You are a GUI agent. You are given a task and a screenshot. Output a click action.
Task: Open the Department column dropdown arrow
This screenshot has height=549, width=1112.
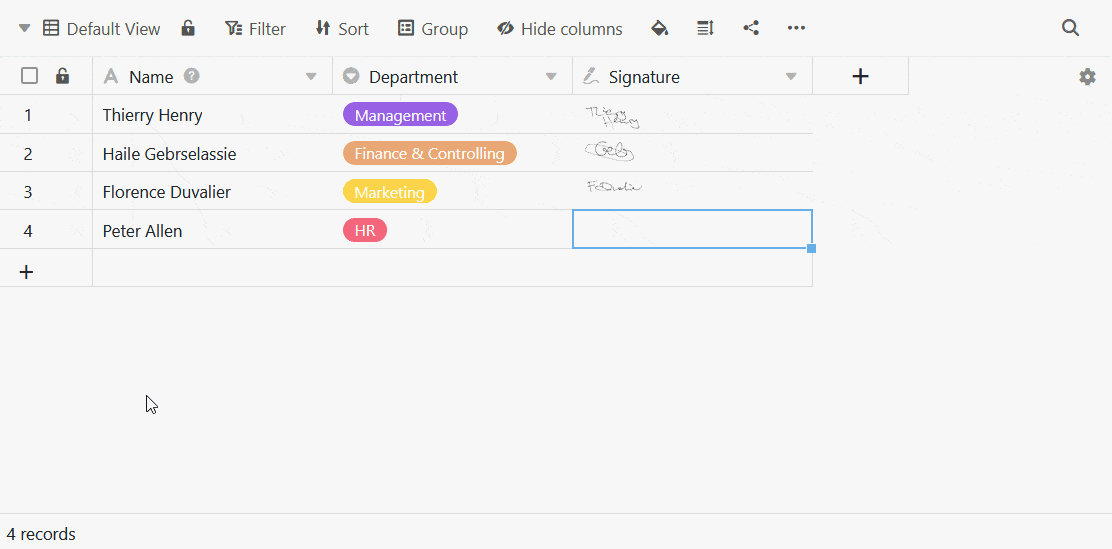[x=551, y=77]
